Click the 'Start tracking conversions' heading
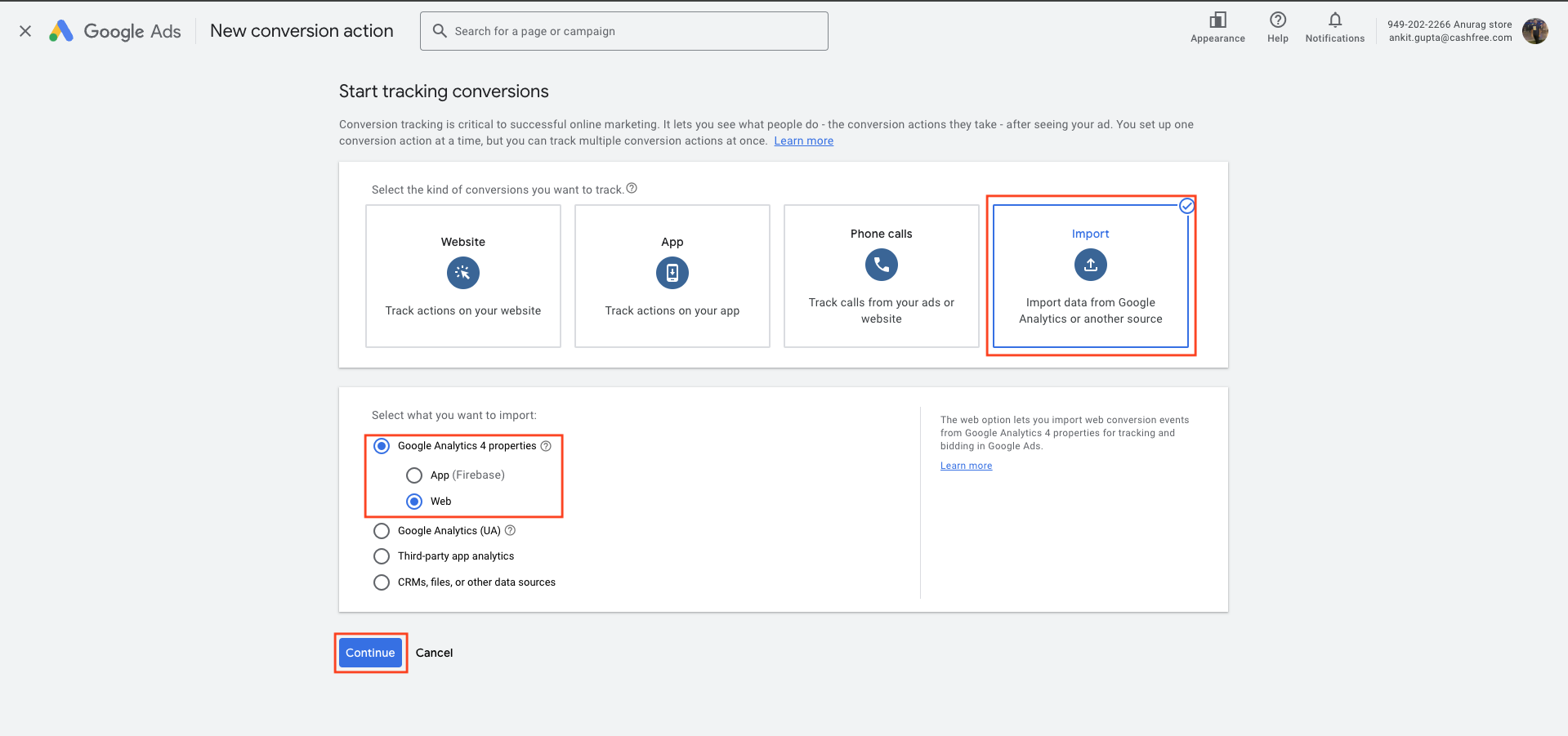Screen dimensions: 1568x736 point(444,91)
